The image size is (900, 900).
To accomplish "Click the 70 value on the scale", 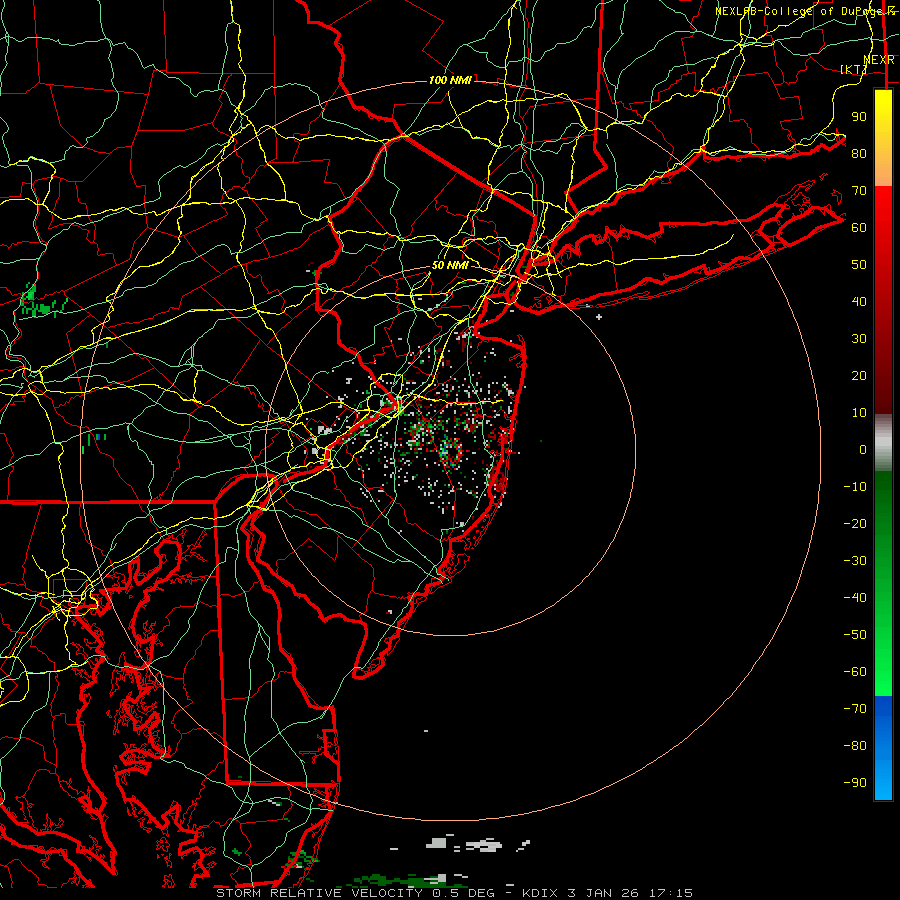I will pyautogui.click(x=859, y=191).
